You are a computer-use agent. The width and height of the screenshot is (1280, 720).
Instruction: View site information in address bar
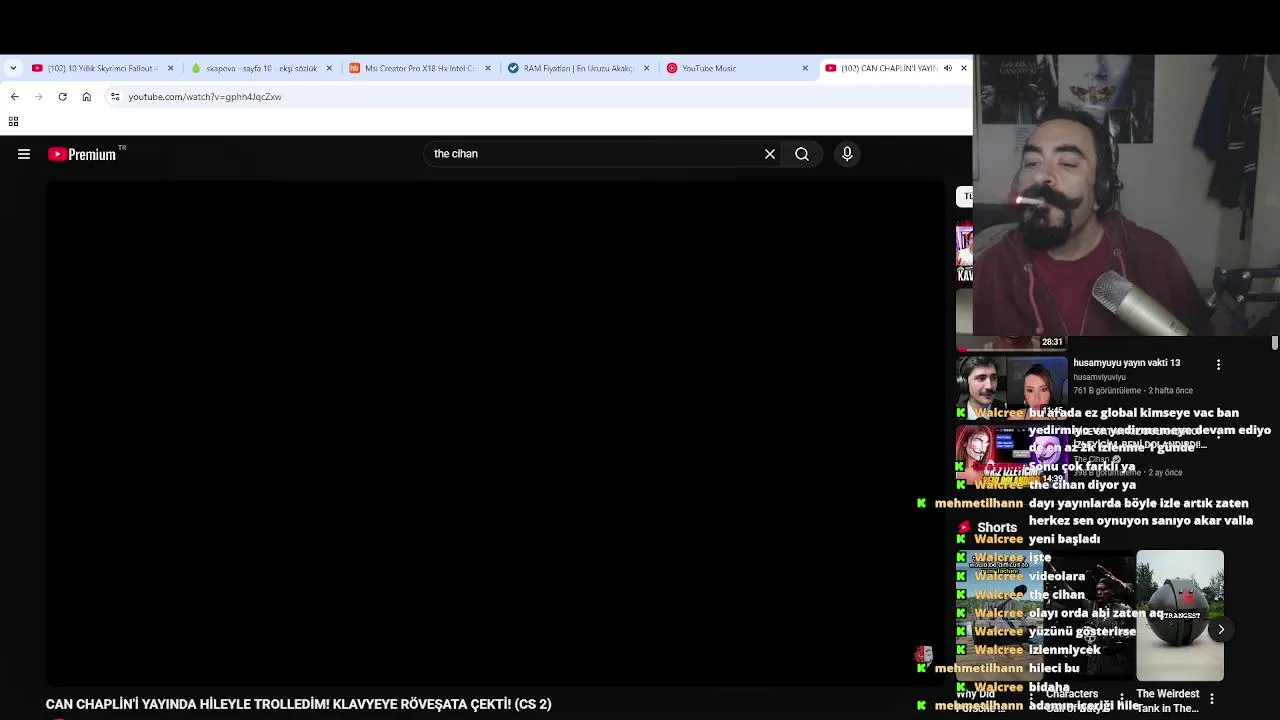coord(115,97)
